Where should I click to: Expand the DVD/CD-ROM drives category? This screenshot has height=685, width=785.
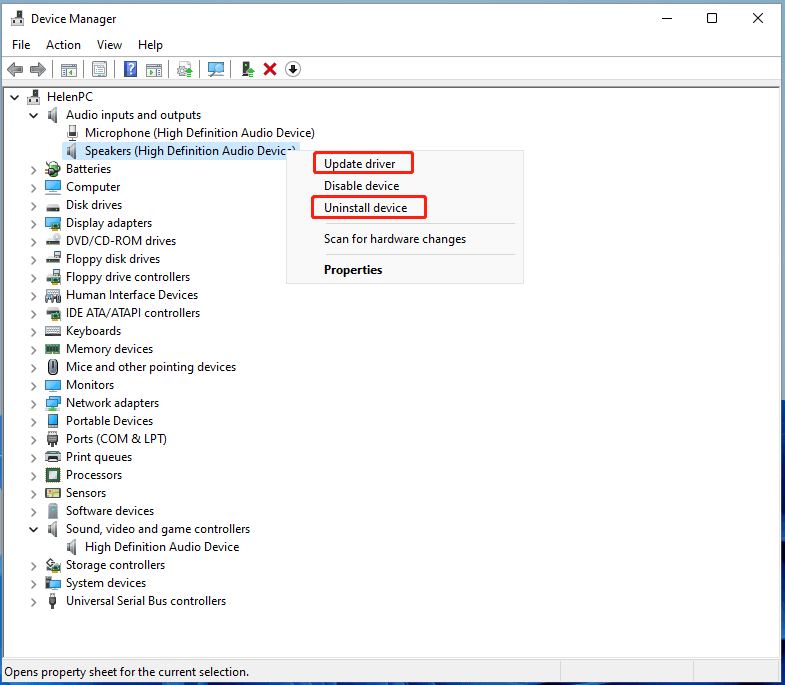pyautogui.click(x=34, y=242)
